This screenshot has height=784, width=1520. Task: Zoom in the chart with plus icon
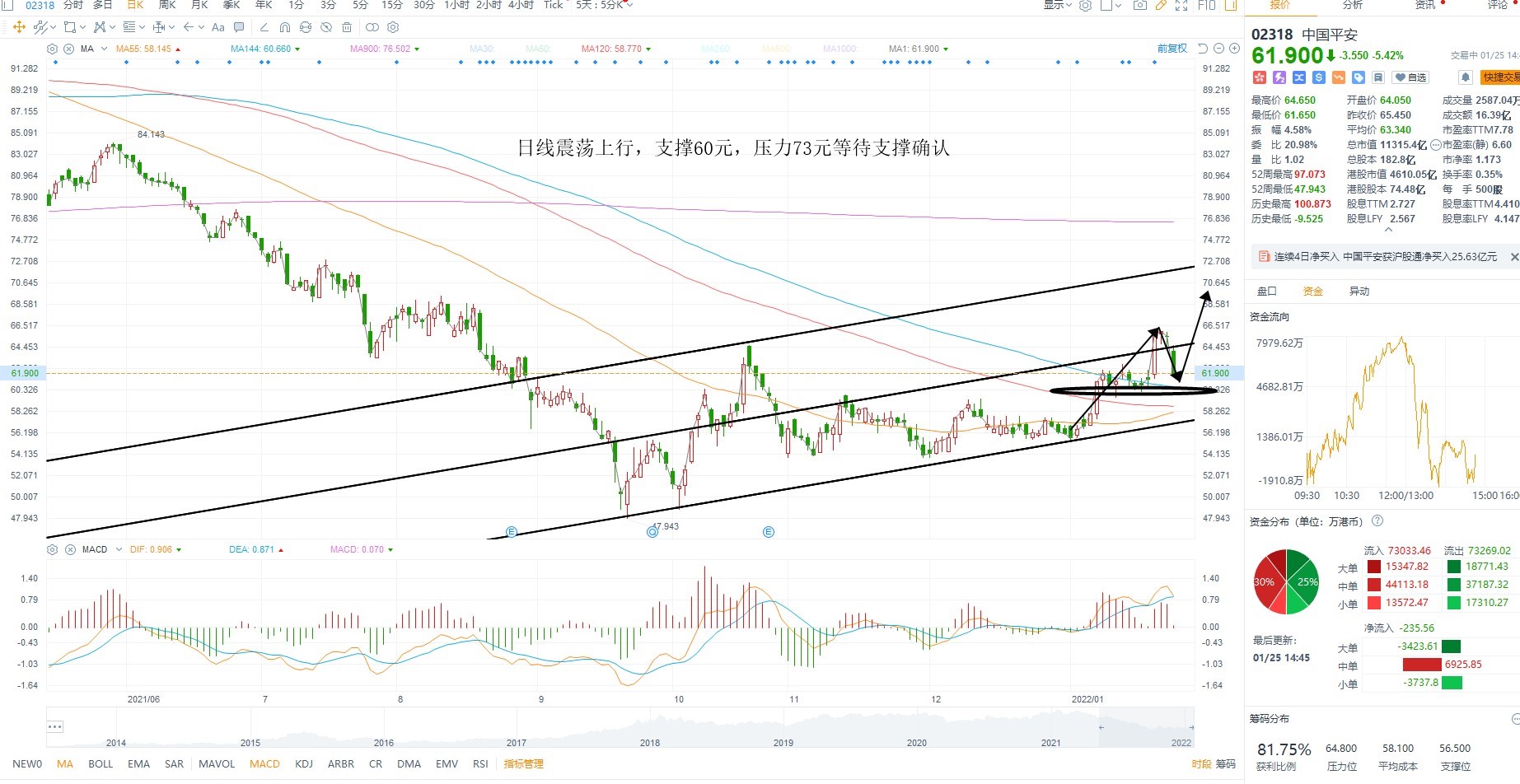point(1234,49)
